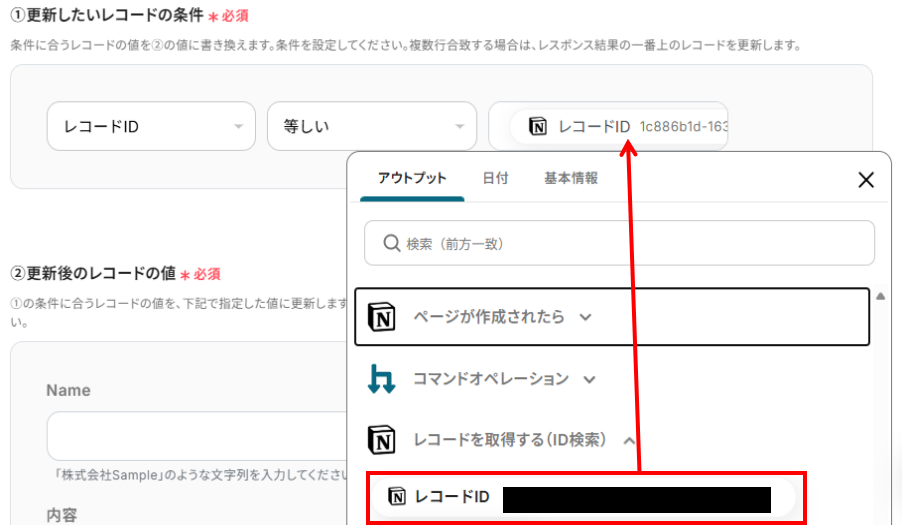Click the Name text input field
The width and height of the screenshot is (903, 525).
197,435
